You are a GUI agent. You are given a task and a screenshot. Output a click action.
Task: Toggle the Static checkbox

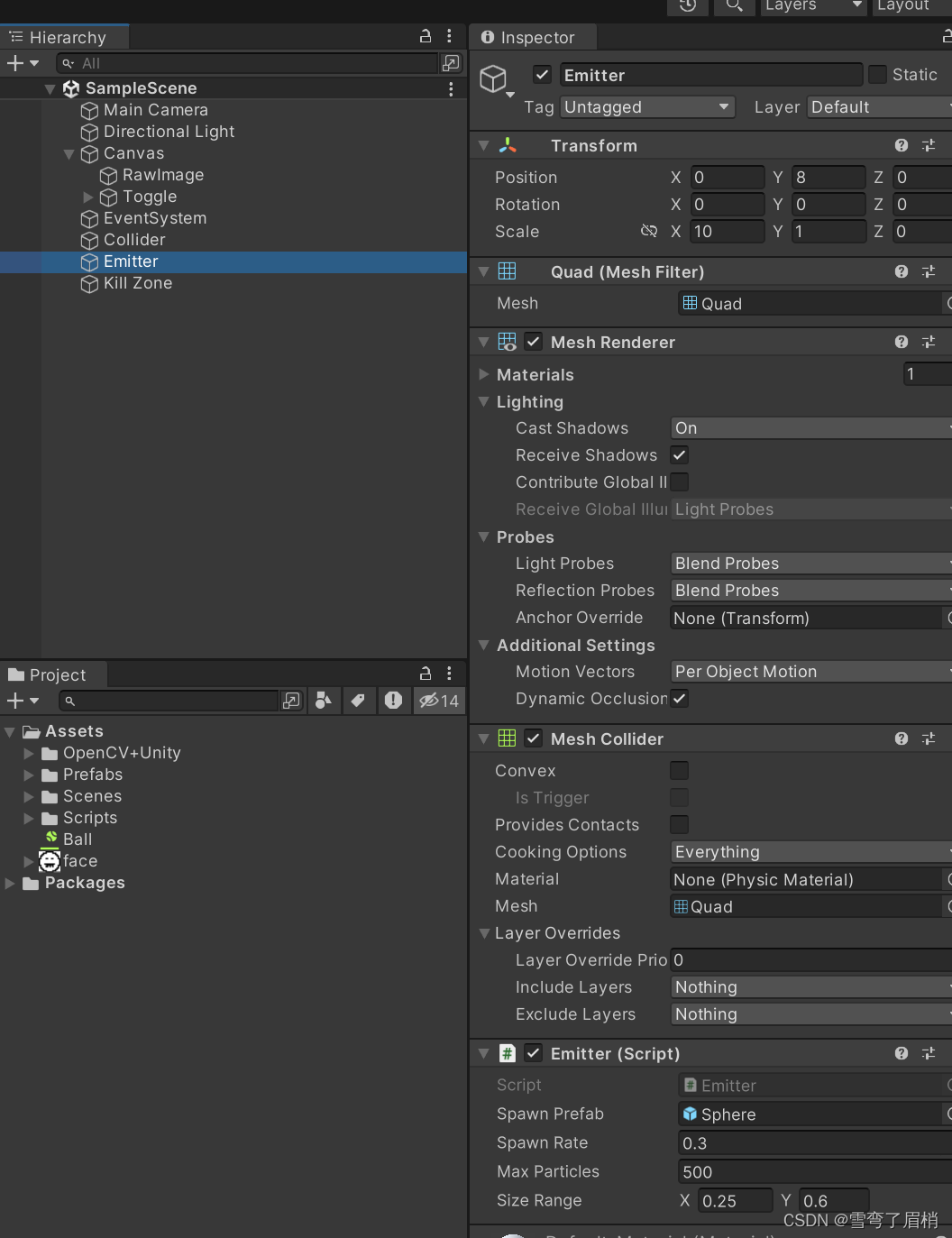pyautogui.click(x=878, y=75)
